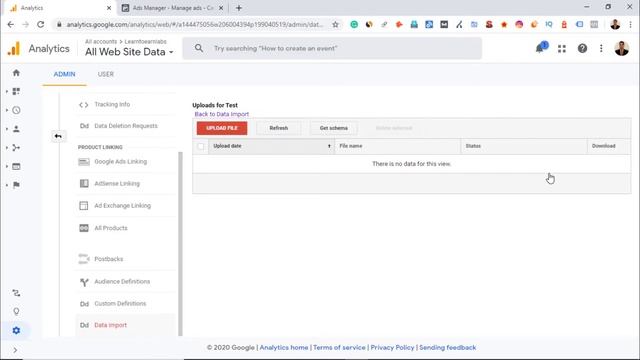Image resolution: width=640 pixels, height=360 pixels.
Task: Open Chrome profile avatar in toolbar
Action: click(x=615, y=24)
